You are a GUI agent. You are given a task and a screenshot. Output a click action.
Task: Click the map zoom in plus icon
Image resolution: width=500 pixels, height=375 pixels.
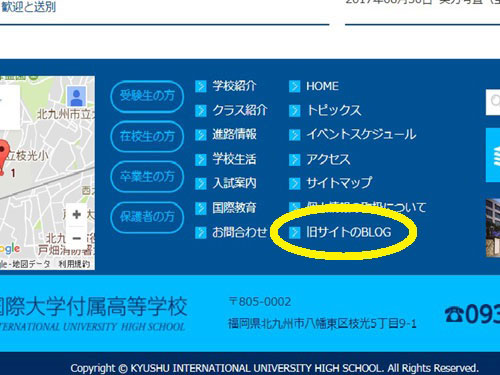tap(77, 214)
